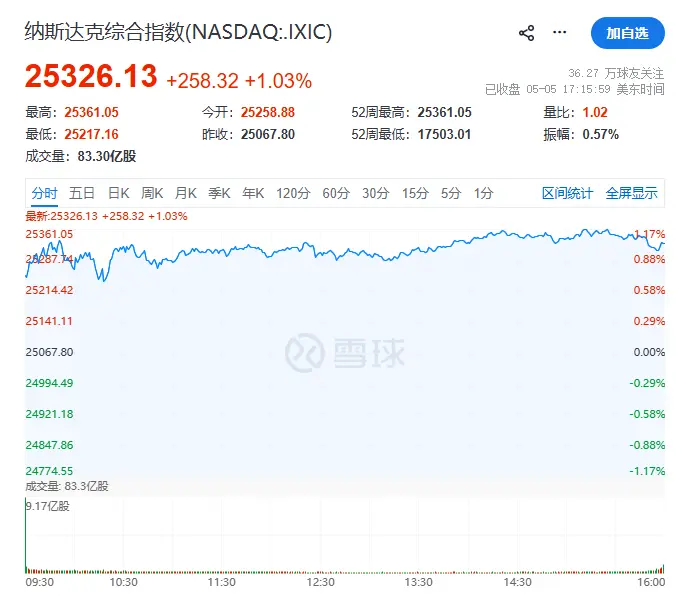
Task: Click the -1.17% right-axis label
Action: coord(647,471)
